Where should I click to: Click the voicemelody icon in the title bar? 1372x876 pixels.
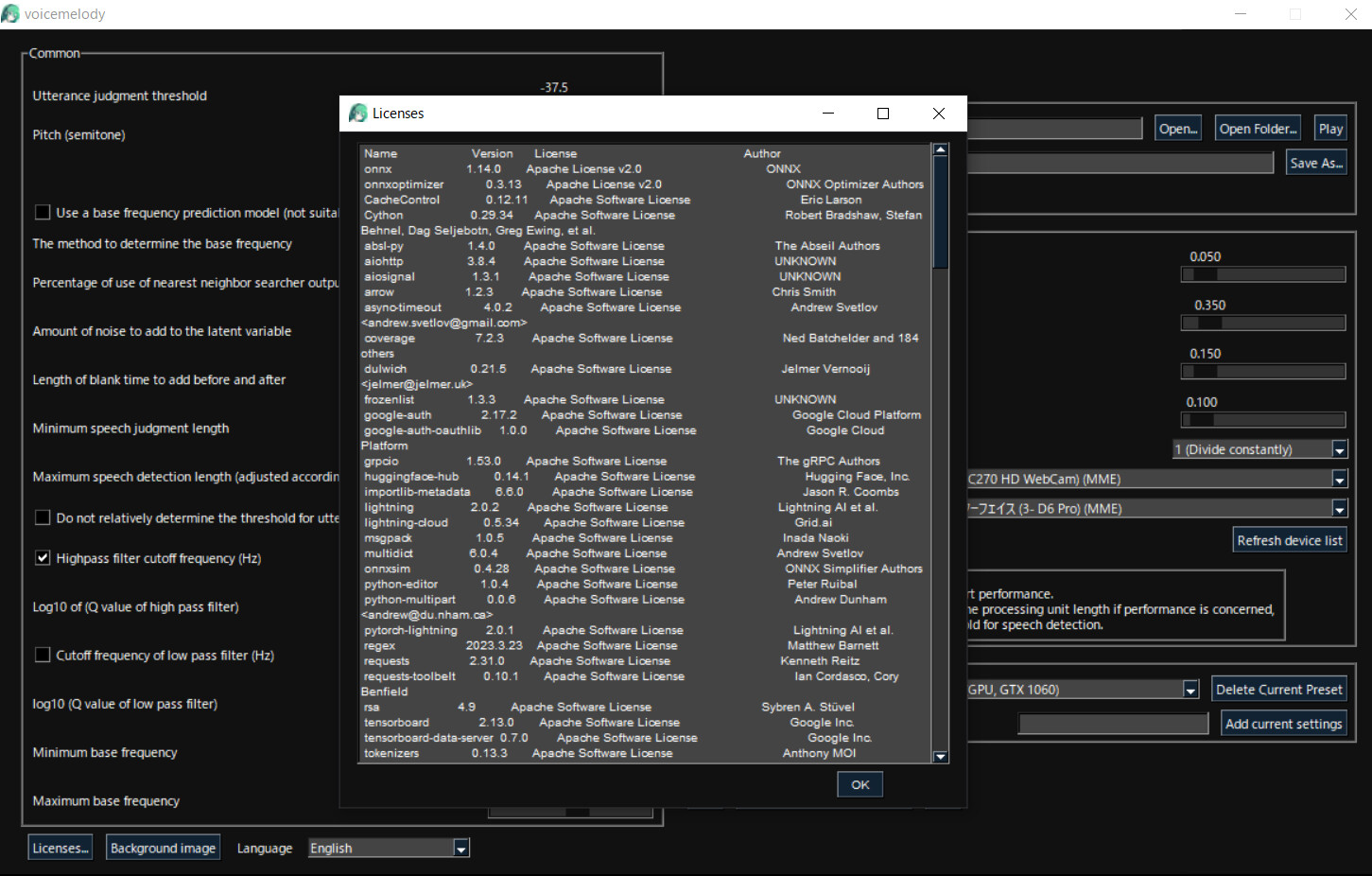10,13
